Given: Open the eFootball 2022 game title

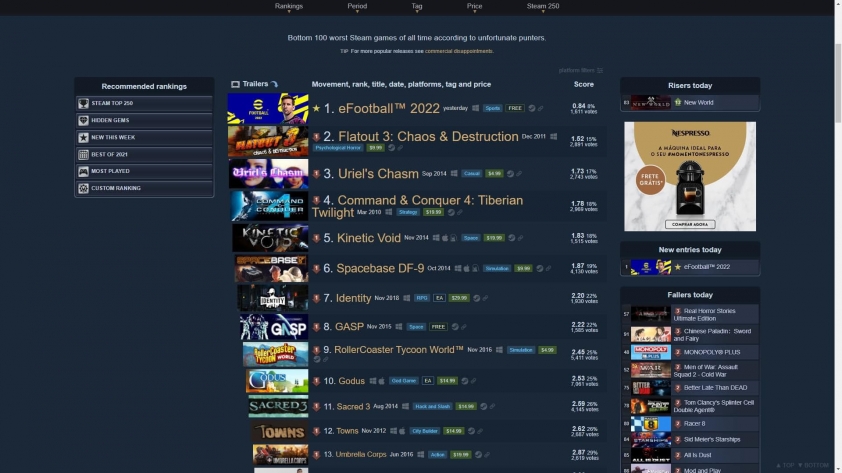Looking at the screenshot, I should pyautogui.click(x=389, y=108).
